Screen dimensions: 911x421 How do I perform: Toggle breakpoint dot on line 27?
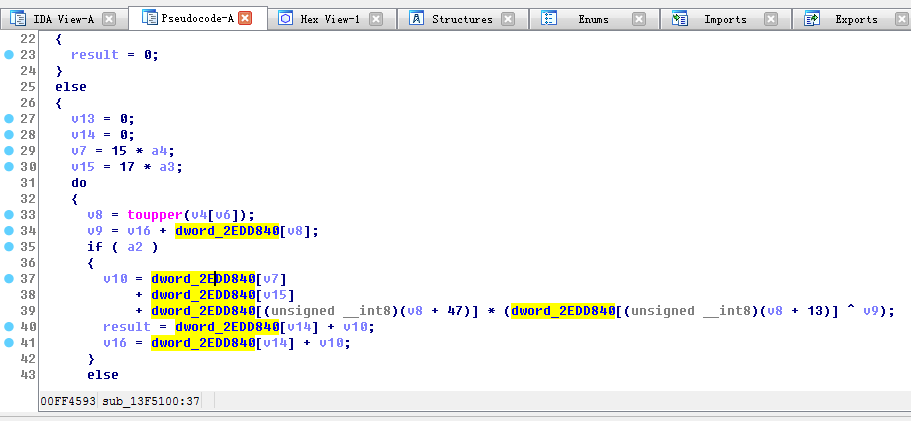(x=9, y=118)
